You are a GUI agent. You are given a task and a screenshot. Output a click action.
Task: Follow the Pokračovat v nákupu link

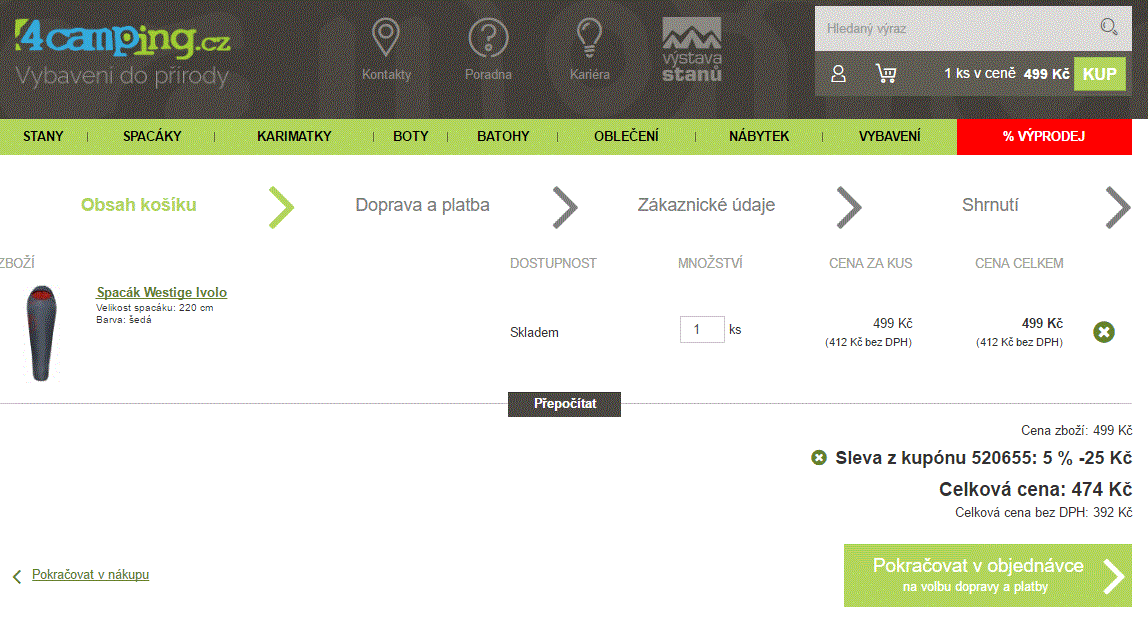90,575
